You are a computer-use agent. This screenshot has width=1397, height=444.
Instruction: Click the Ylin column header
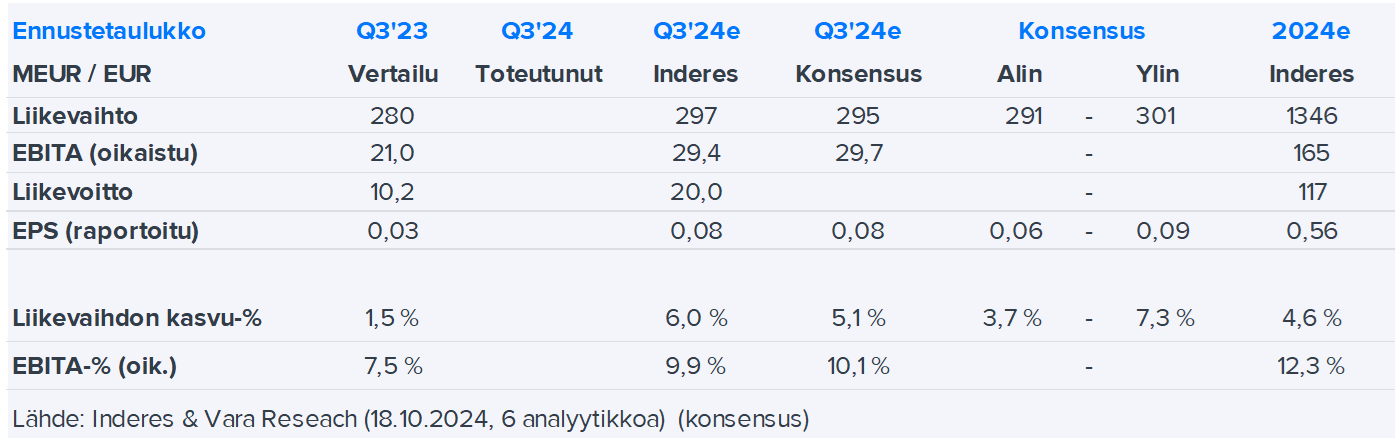coord(1157,74)
